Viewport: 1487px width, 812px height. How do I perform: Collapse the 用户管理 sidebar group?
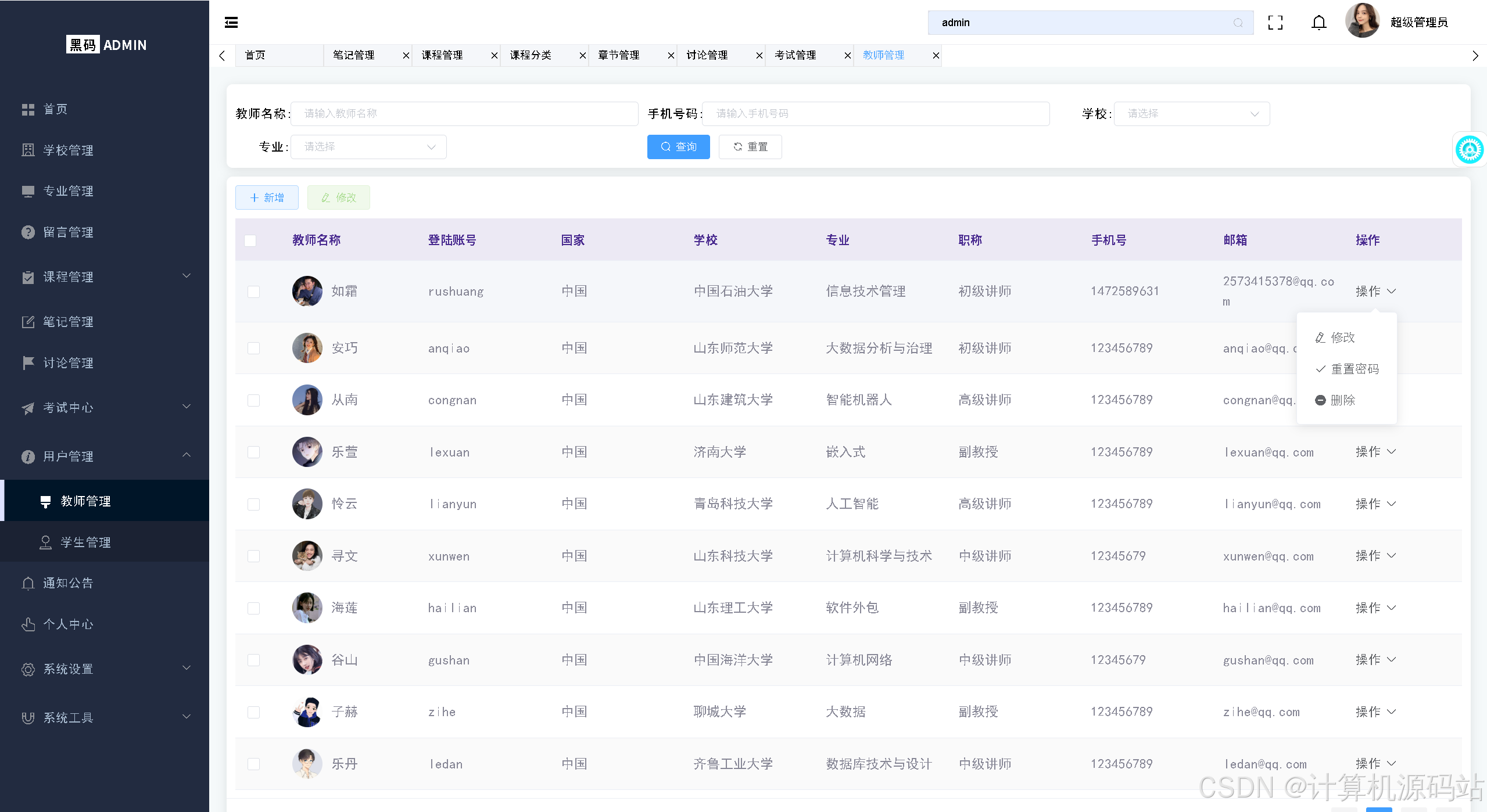186,456
